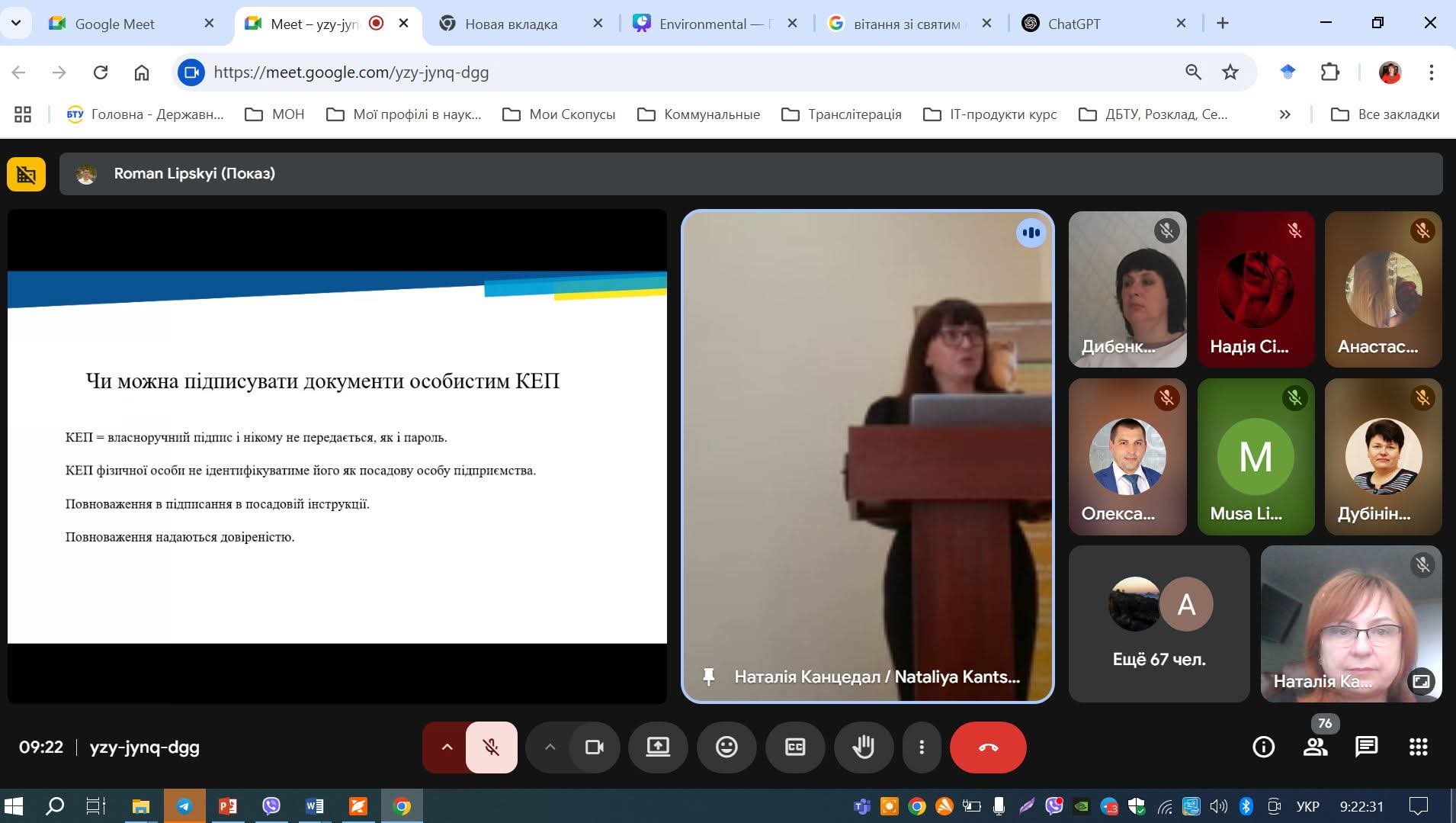Open the more options three-dot menu

point(922,747)
